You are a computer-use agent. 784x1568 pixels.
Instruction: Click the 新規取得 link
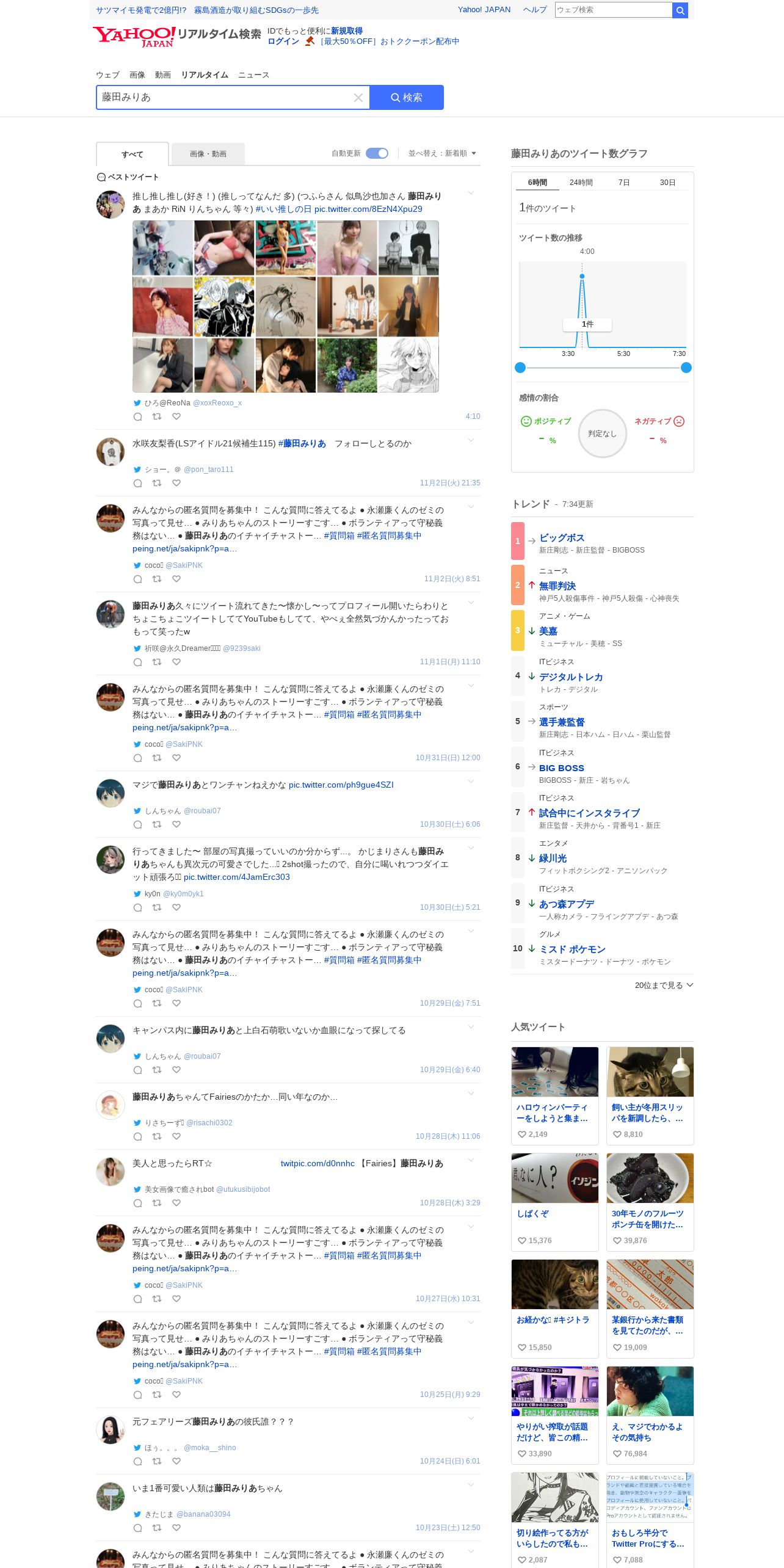347,31
